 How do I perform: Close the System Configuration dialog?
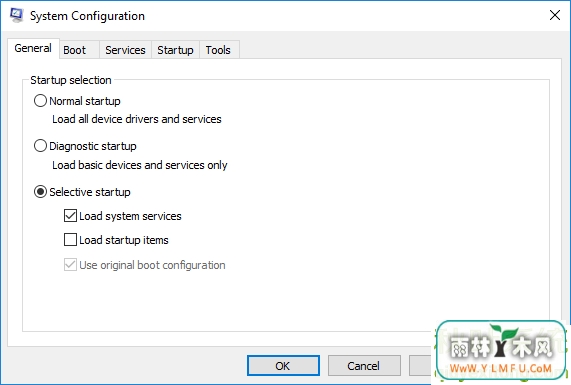tap(555, 15)
